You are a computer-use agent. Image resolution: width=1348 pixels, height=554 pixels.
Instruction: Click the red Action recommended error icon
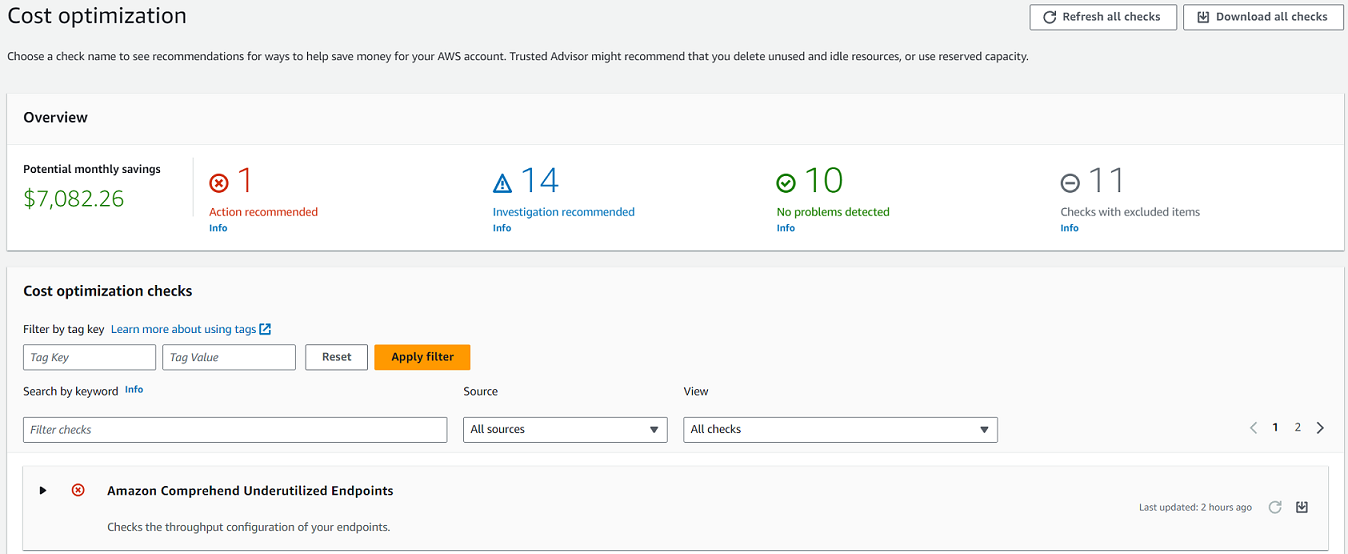tap(219, 183)
